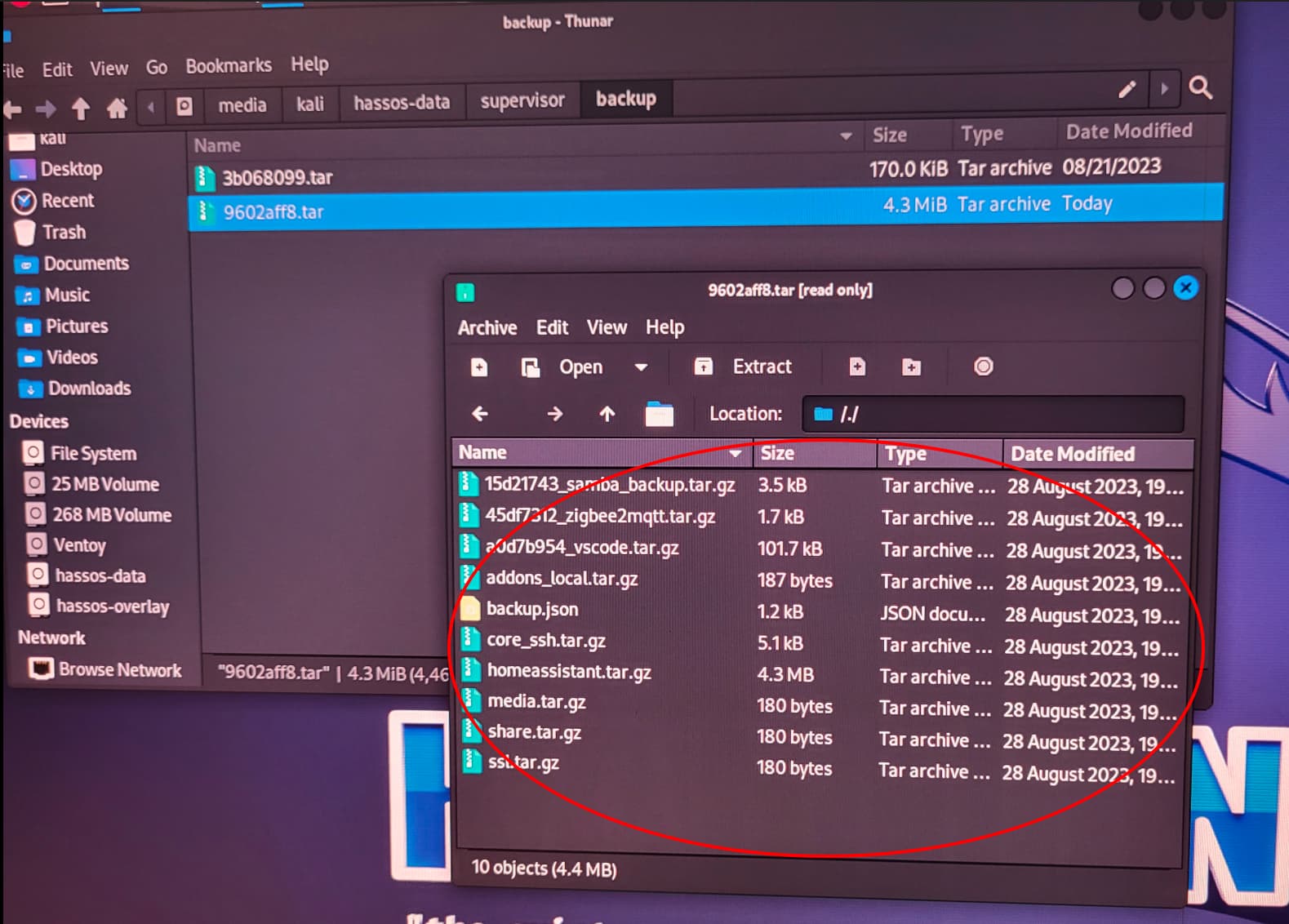The image size is (1289, 924).
Task: Click the archive home folder icon
Action: [x=659, y=414]
